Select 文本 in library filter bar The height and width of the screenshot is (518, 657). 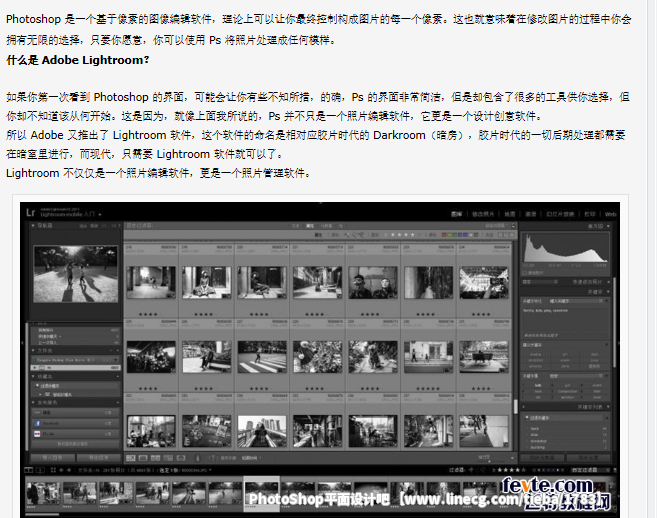tap(295, 226)
